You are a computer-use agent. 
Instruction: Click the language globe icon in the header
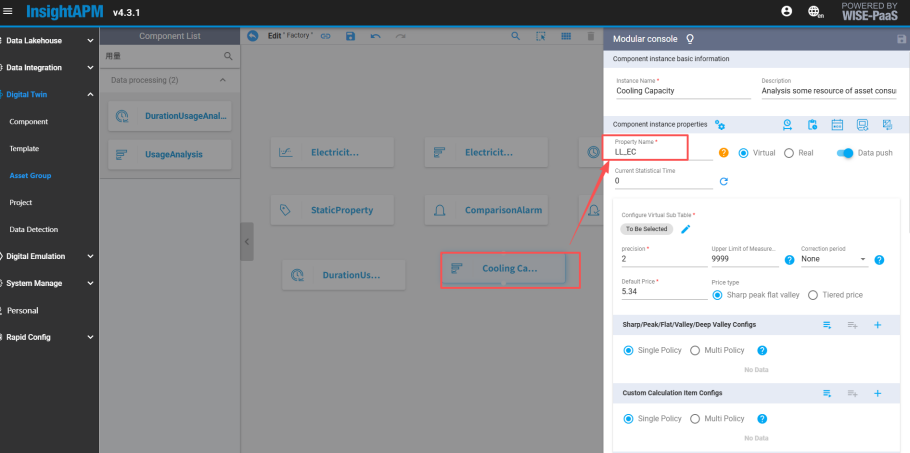[815, 12]
